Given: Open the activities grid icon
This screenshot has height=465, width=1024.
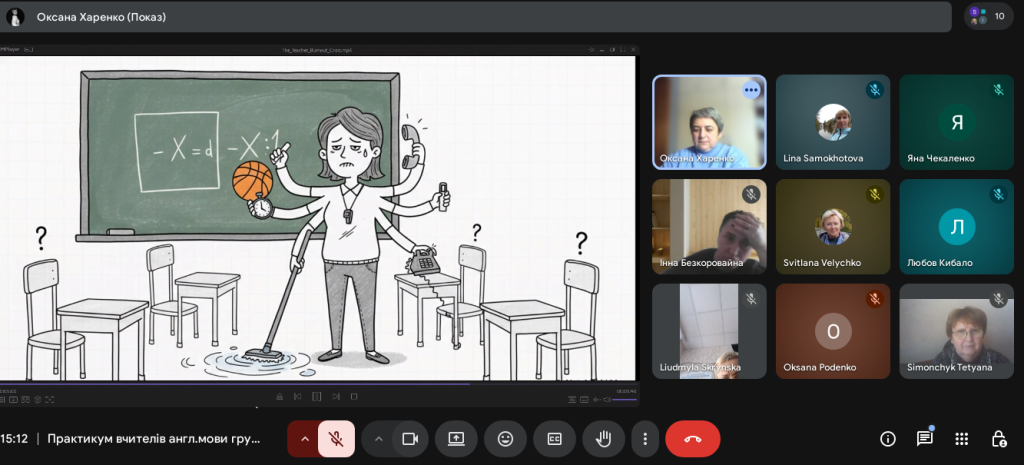Looking at the screenshot, I should [961, 438].
